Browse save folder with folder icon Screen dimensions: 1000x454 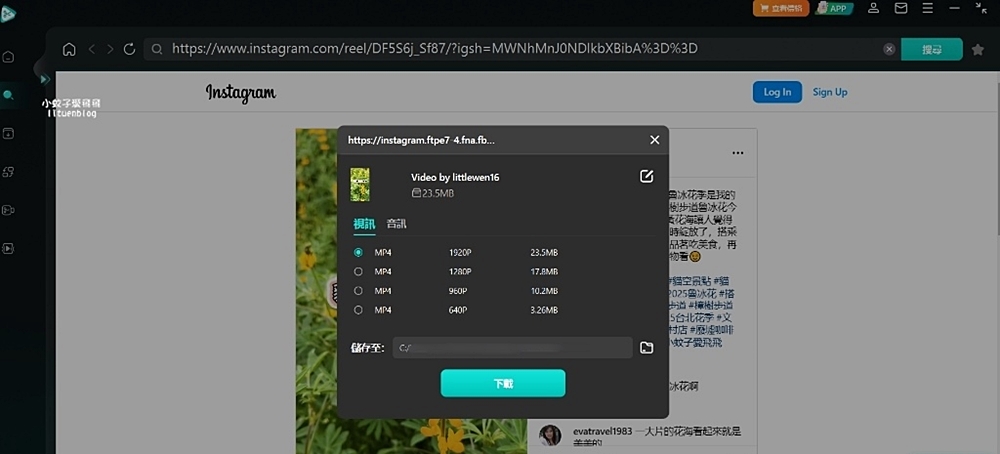pyautogui.click(x=647, y=348)
